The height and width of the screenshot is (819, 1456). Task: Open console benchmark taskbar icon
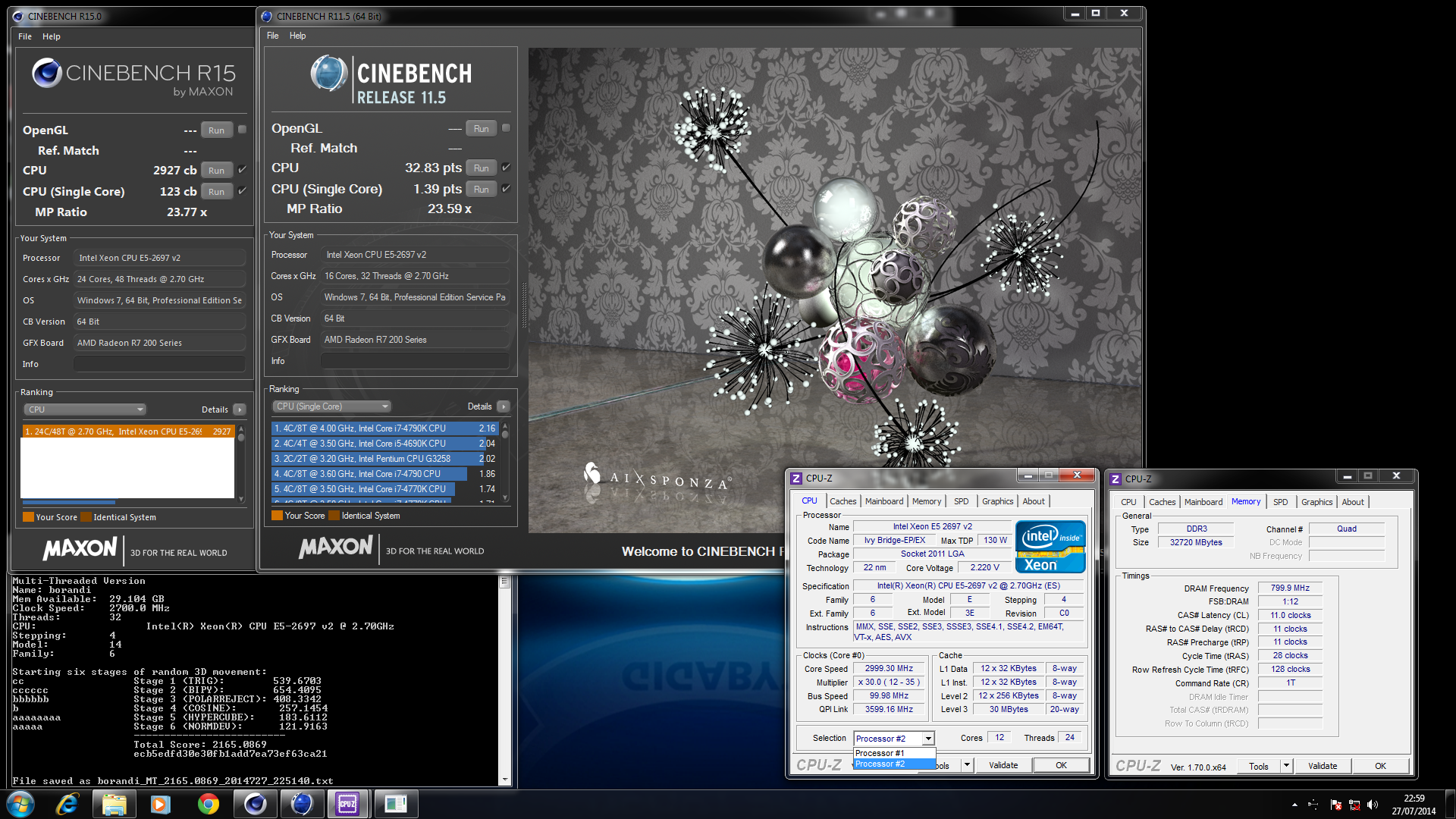(395, 804)
